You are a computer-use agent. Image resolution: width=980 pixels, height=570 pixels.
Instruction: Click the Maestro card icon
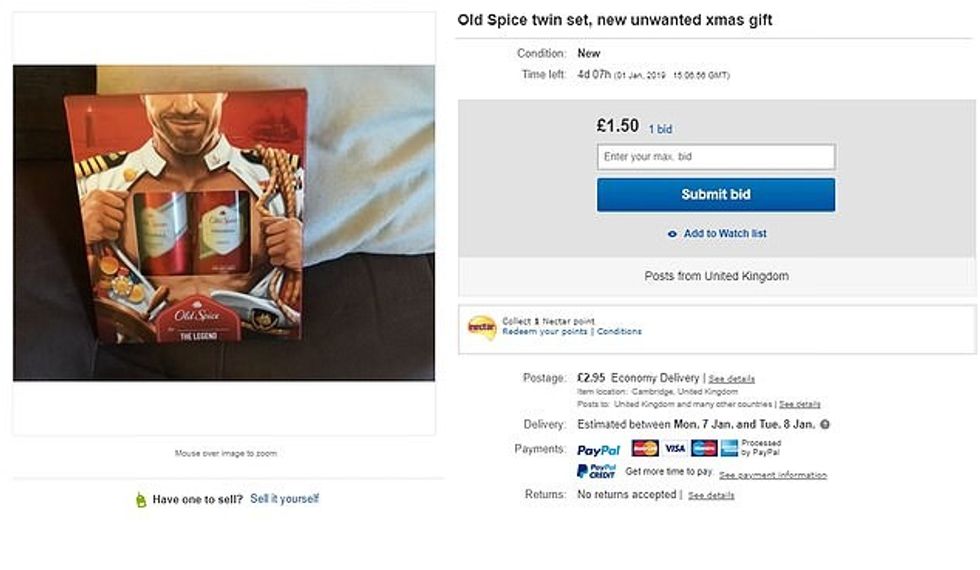[704, 448]
